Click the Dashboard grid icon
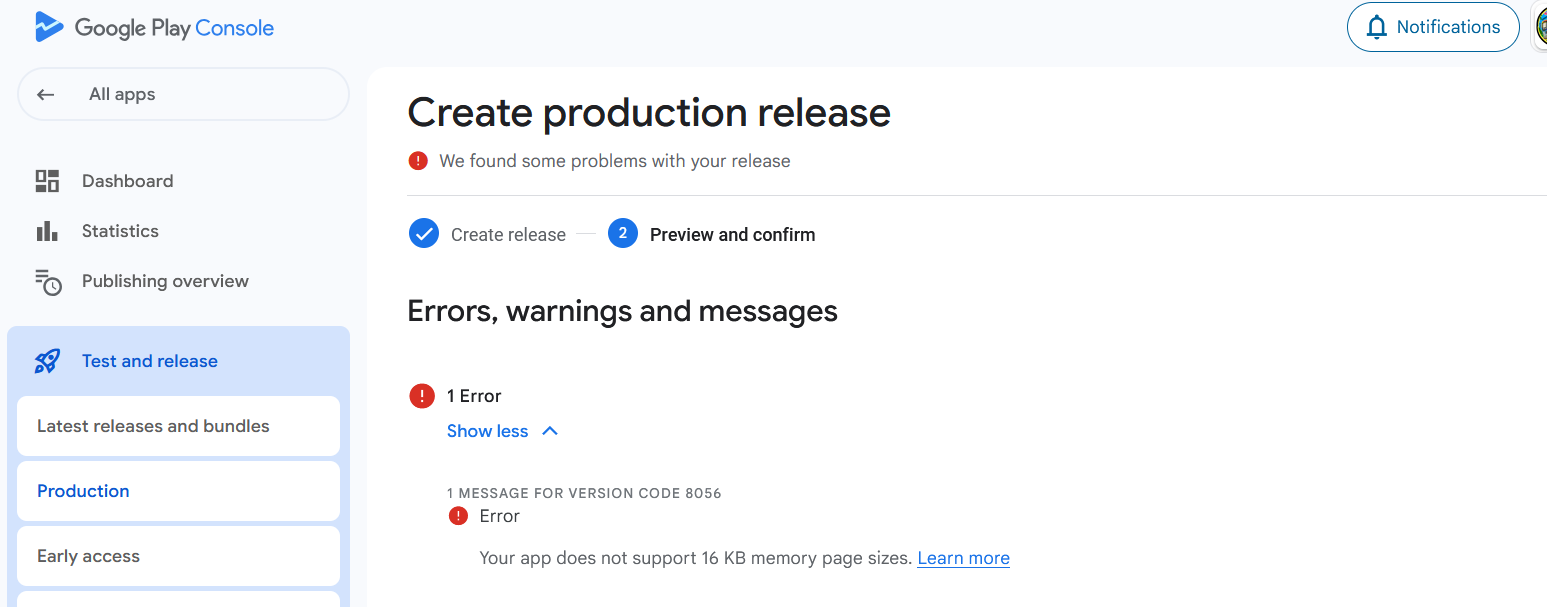 (x=47, y=181)
